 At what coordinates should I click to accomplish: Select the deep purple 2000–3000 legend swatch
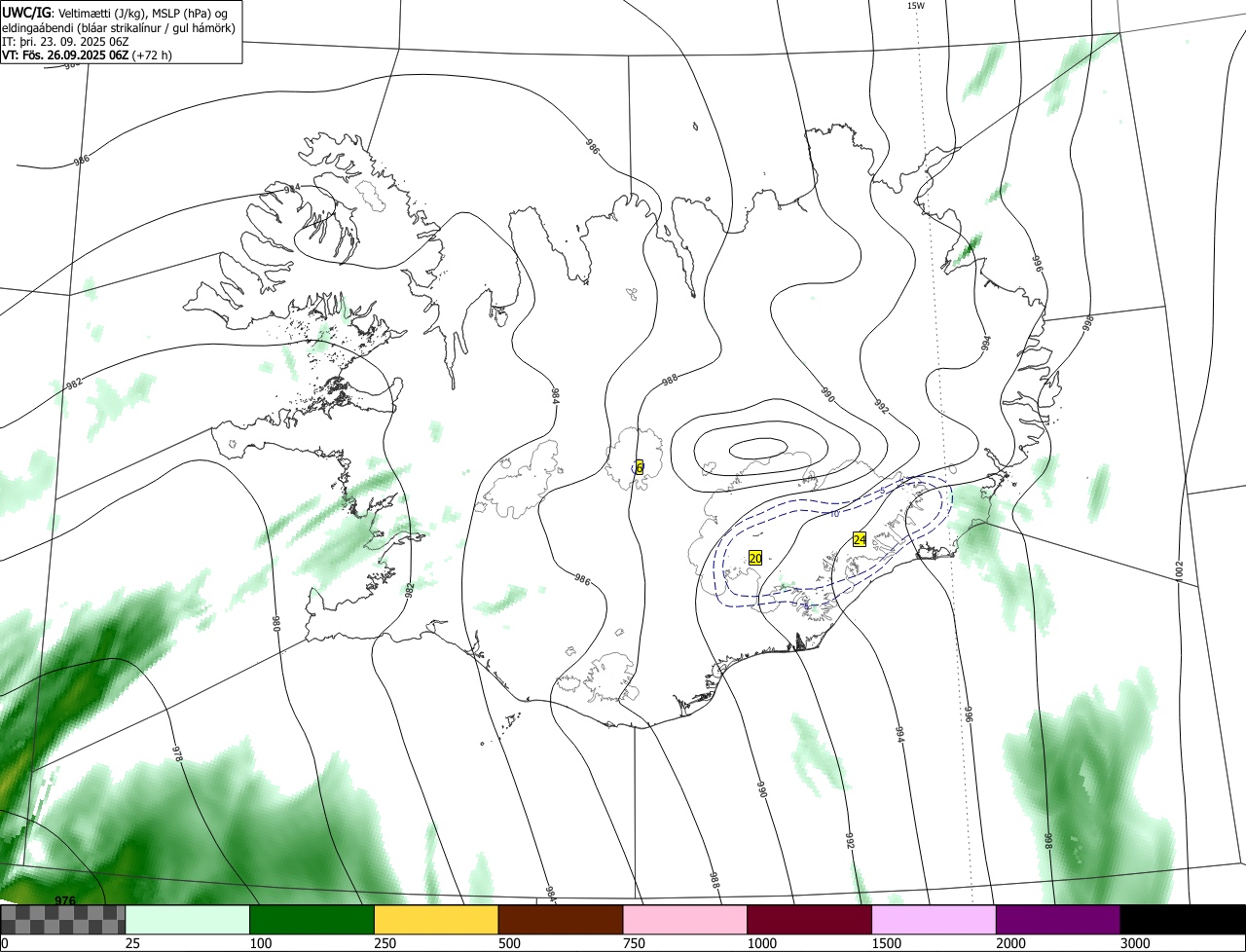click(1058, 919)
